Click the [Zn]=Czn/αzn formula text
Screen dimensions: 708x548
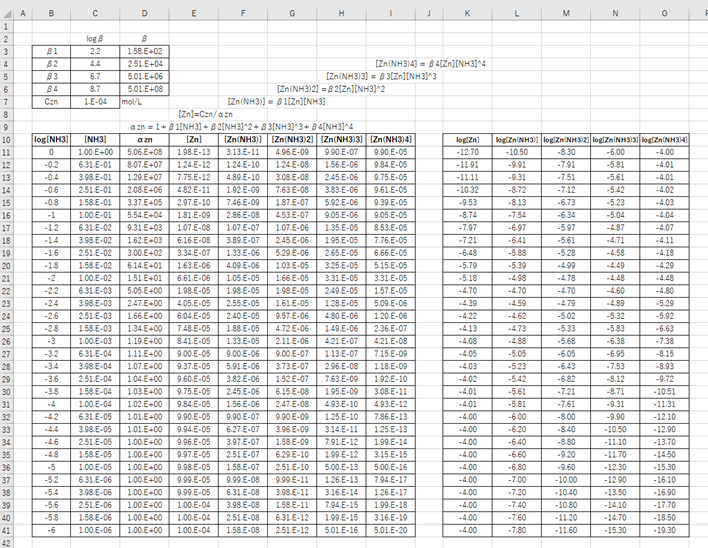coord(205,115)
